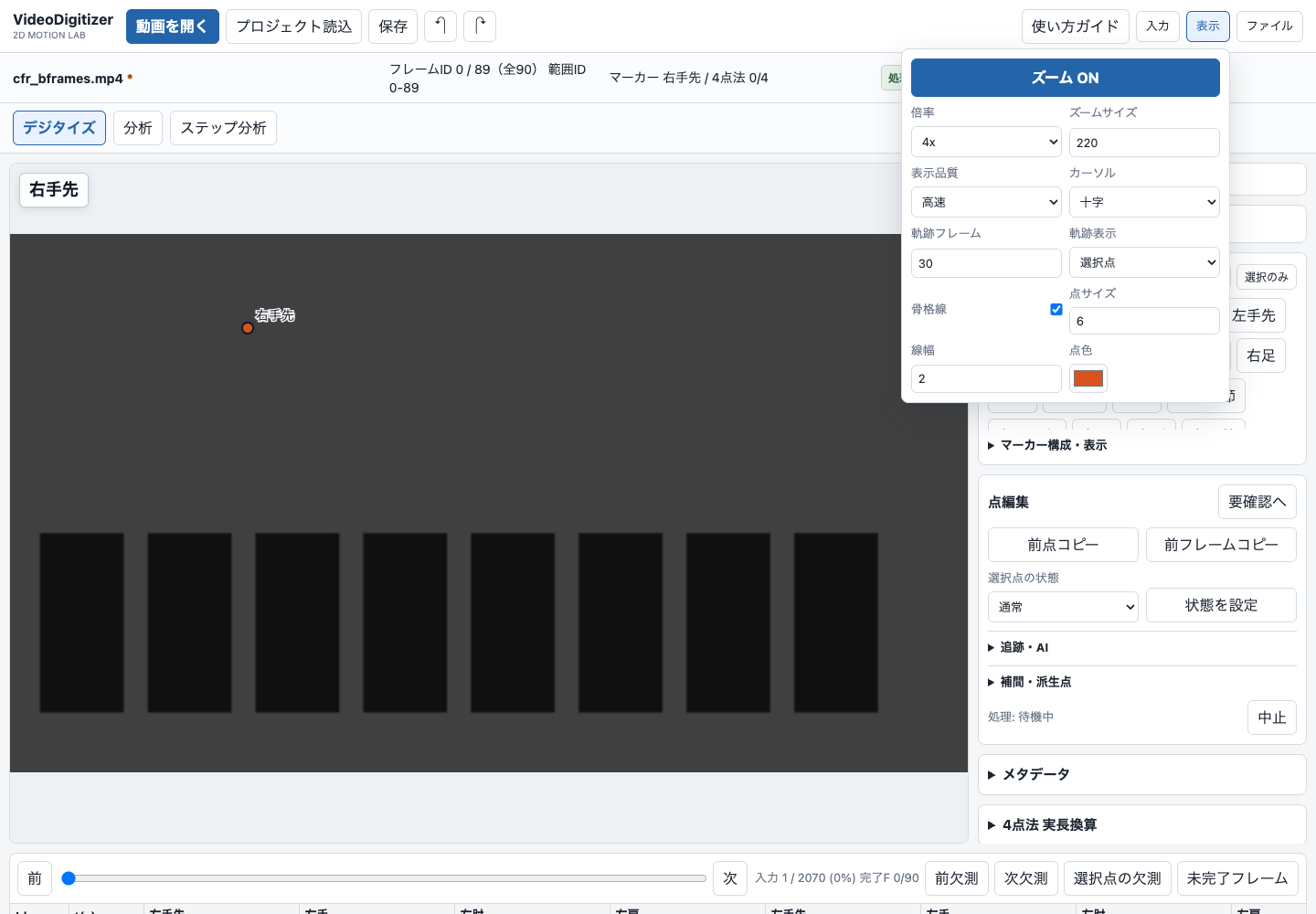Expand the 4点法 実長換算 section
Image resolution: width=1316 pixels, height=914 pixels.
coord(1043,824)
